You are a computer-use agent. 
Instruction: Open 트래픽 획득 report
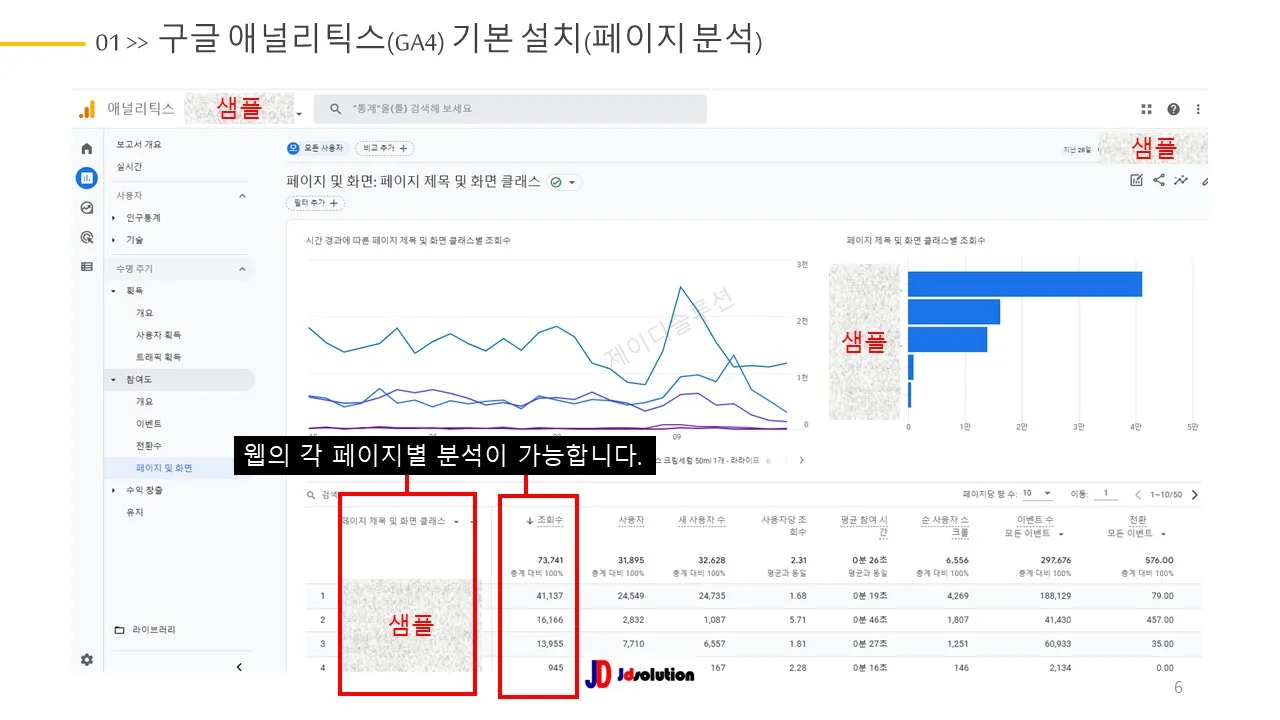(159, 357)
